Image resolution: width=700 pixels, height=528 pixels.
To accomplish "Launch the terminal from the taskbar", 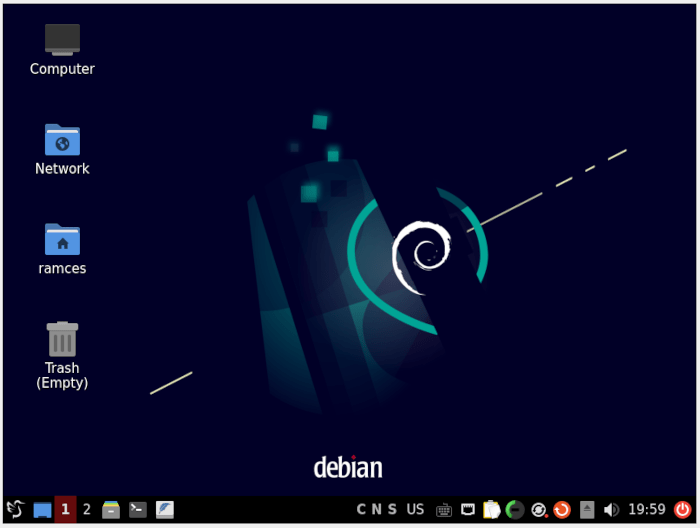I will [x=138, y=510].
